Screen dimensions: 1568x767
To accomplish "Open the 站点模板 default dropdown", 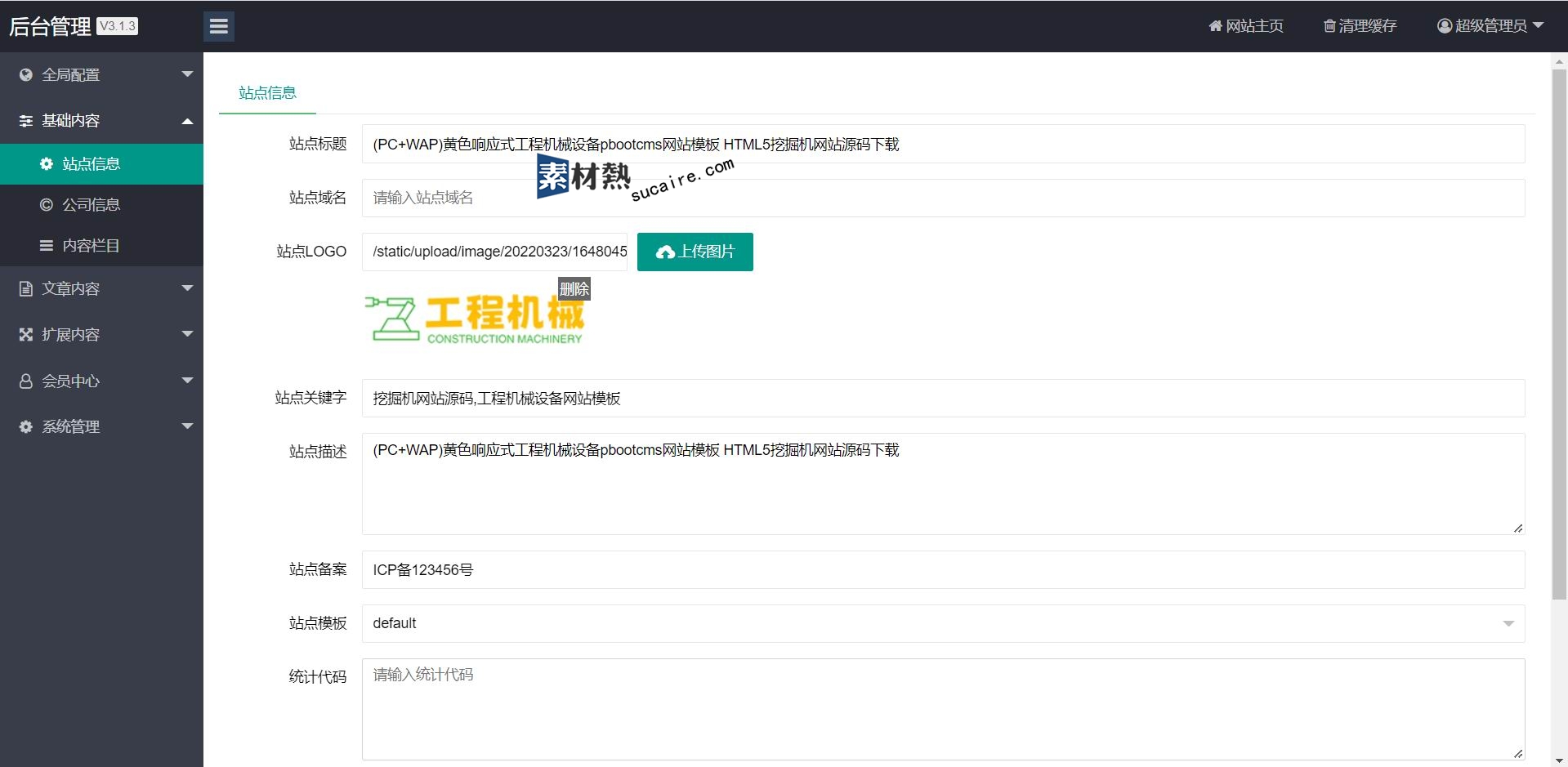I will 943,623.
